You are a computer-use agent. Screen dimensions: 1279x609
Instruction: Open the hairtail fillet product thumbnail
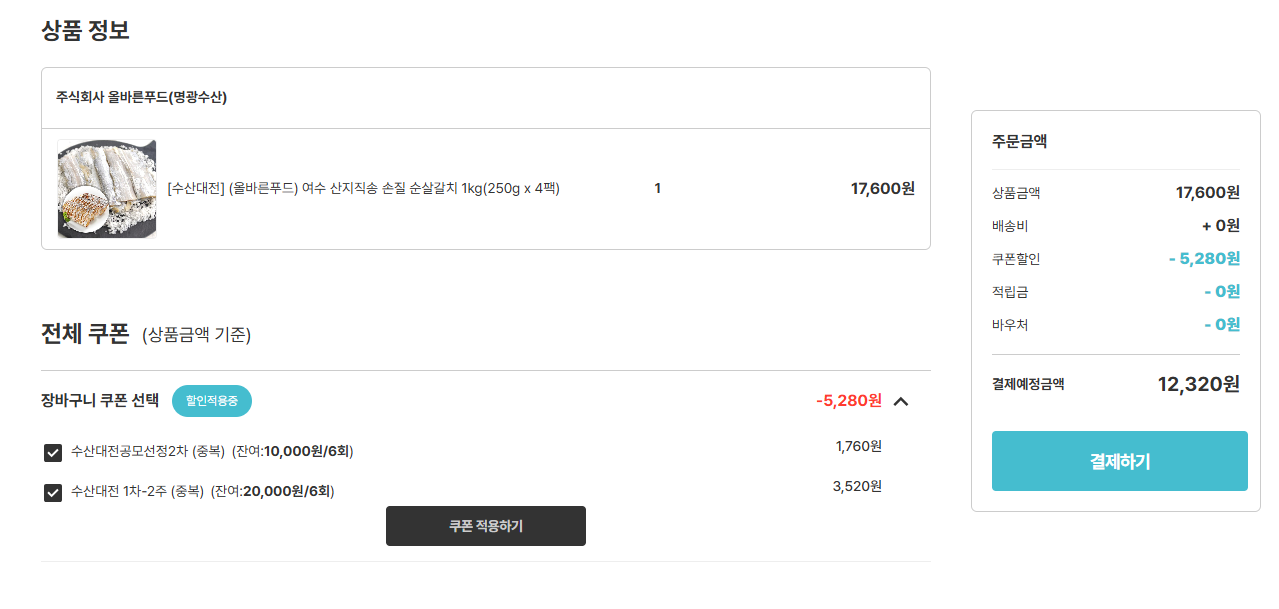(107, 189)
